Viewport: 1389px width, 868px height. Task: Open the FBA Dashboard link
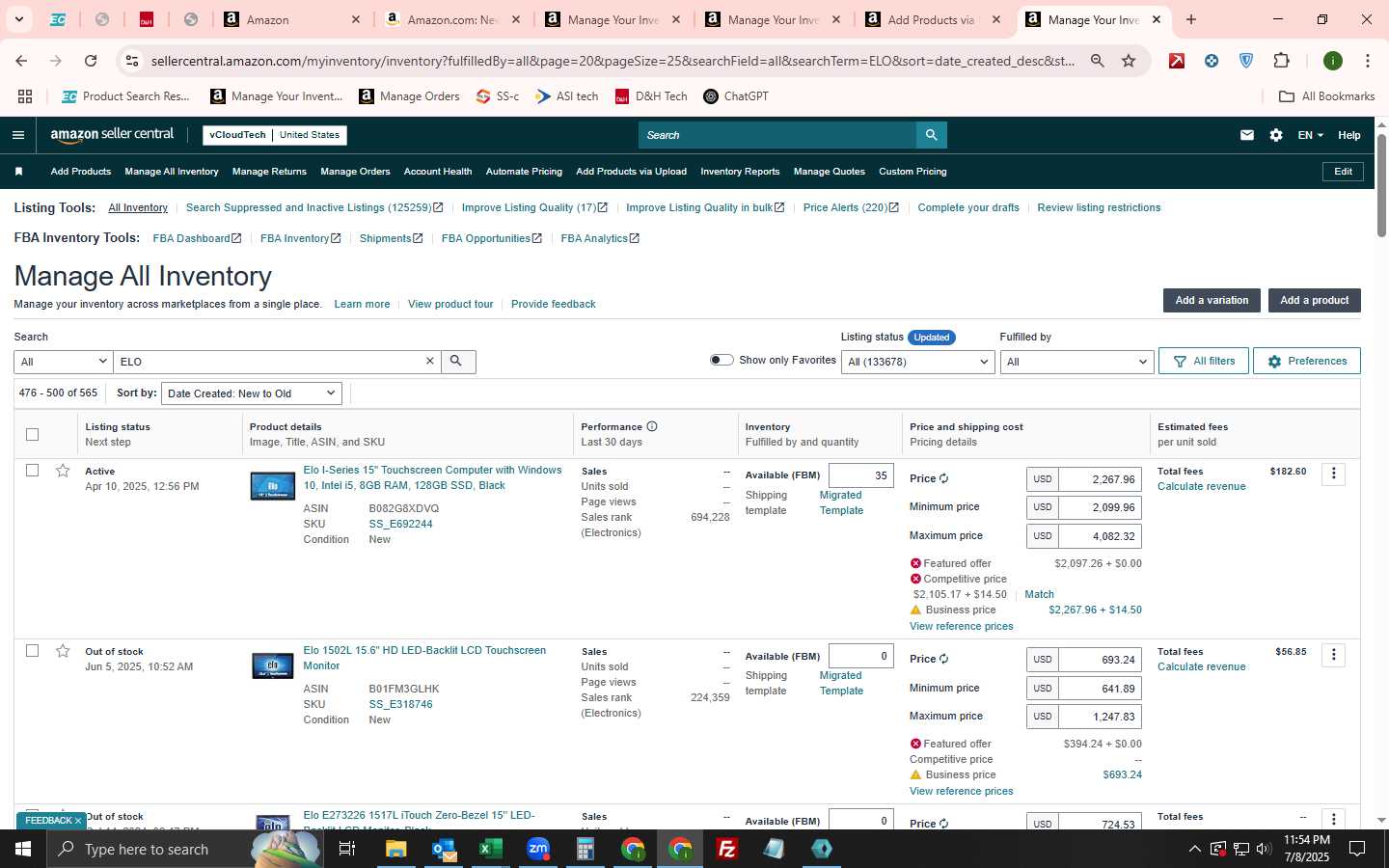[x=197, y=238]
